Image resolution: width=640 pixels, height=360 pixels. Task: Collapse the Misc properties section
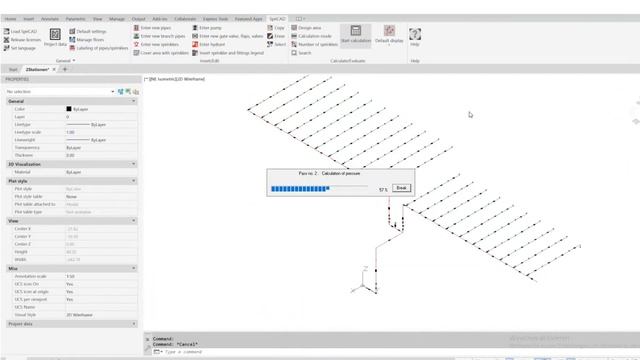click(x=133, y=269)
